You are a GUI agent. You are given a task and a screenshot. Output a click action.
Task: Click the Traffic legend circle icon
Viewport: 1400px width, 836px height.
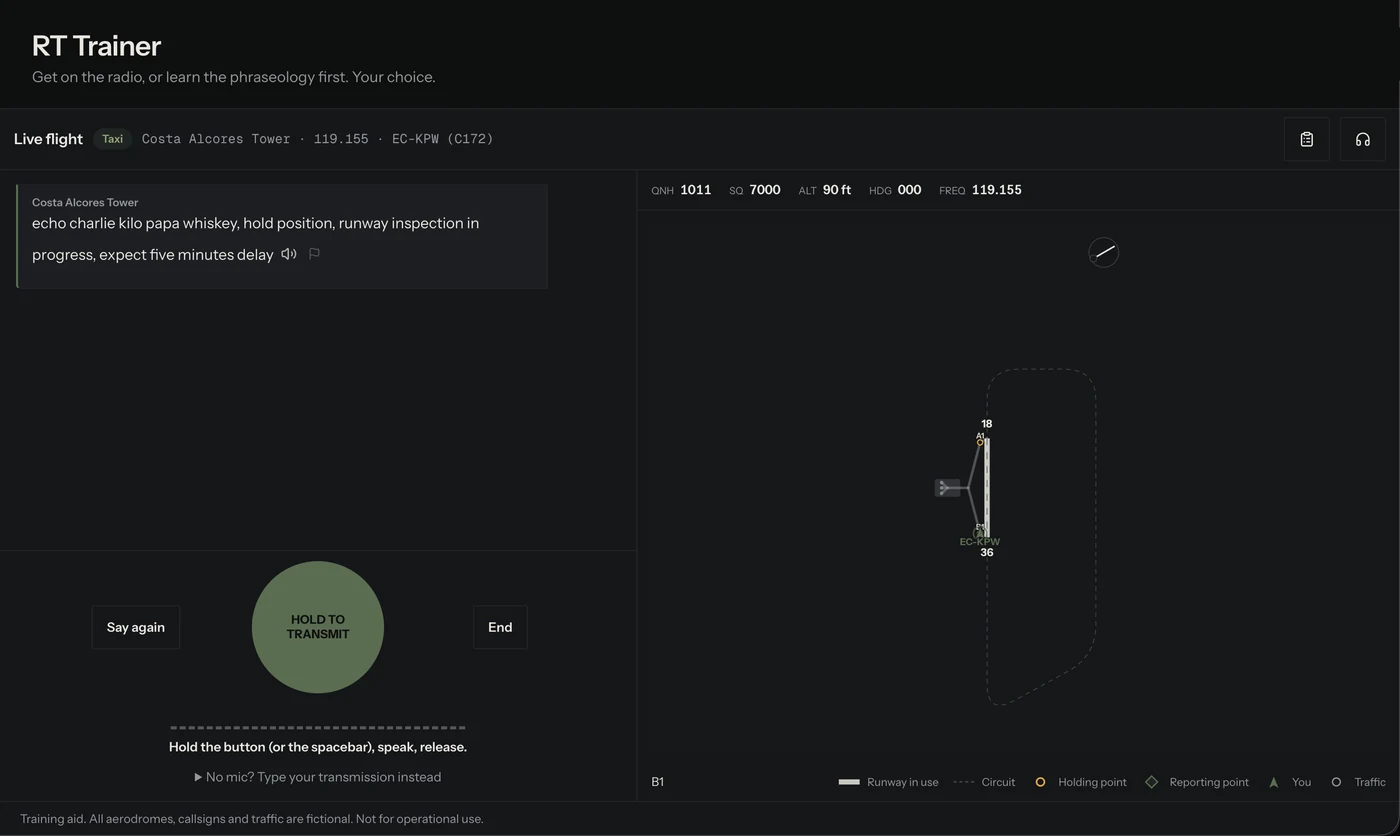coord(1336,782)
